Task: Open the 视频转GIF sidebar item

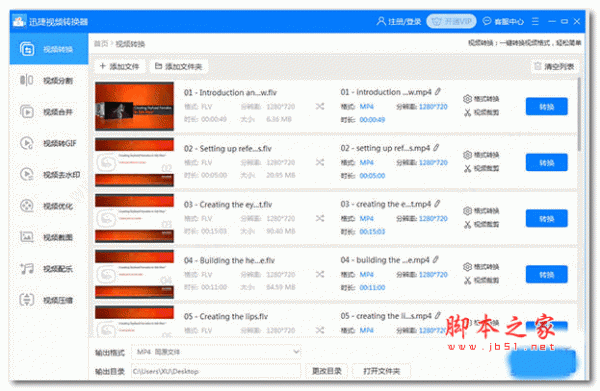Action: coord(49,143)
